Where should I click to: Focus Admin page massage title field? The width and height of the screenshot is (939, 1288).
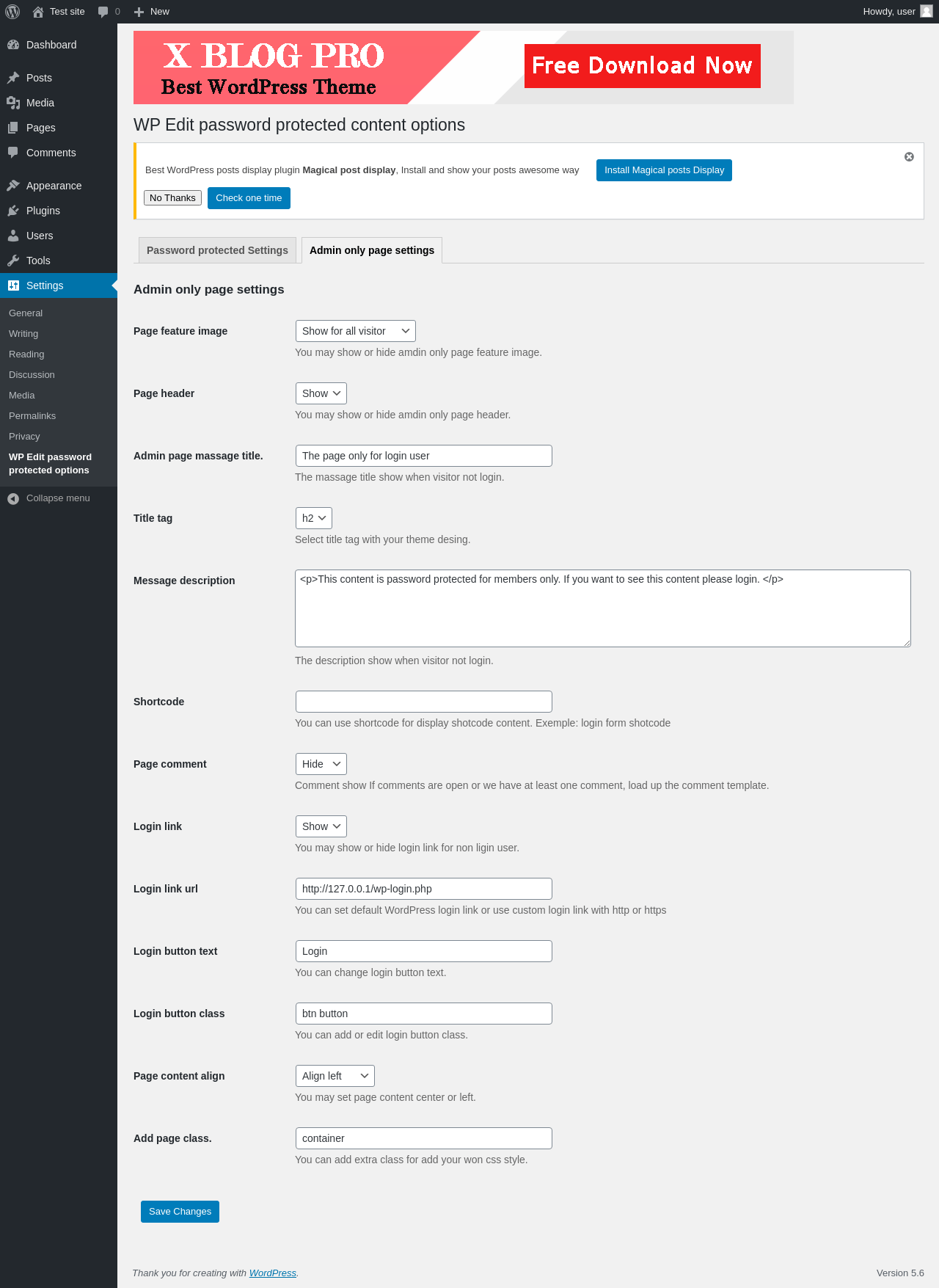[x=424, y=456]
